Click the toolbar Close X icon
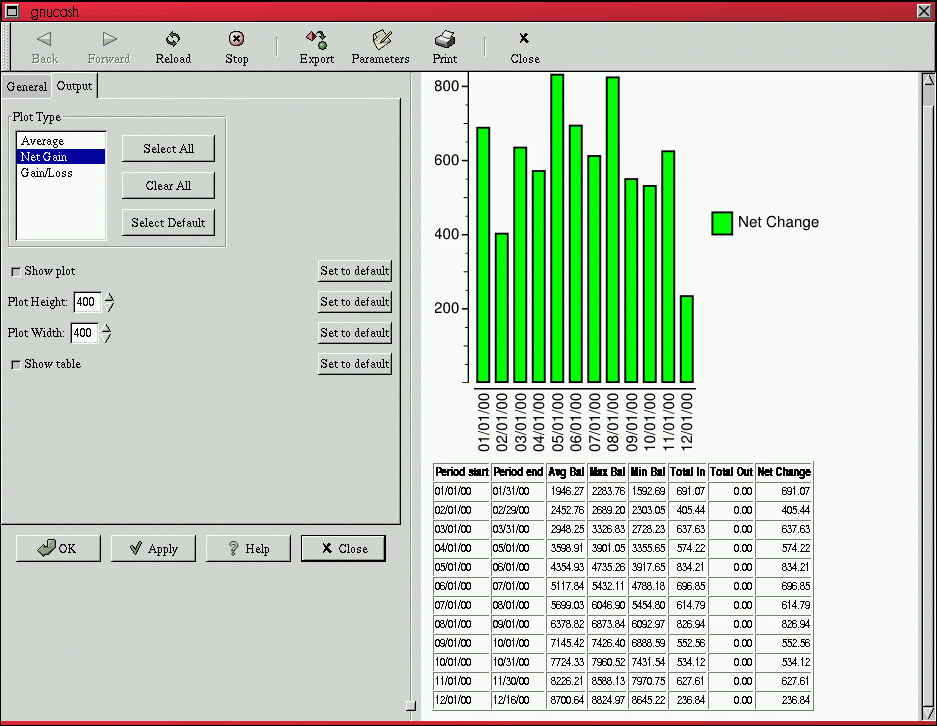This screenshot has height=726, width=937. click(524, 40)
